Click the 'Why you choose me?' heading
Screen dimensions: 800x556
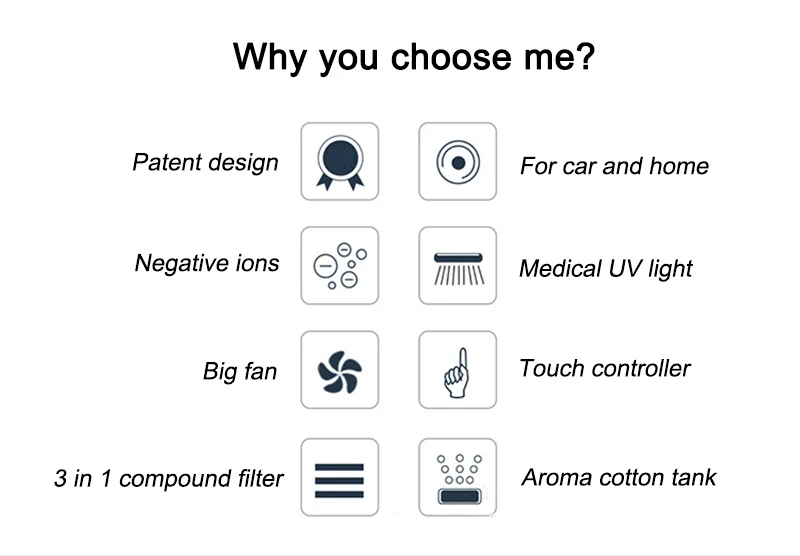(x=414, y=58)
